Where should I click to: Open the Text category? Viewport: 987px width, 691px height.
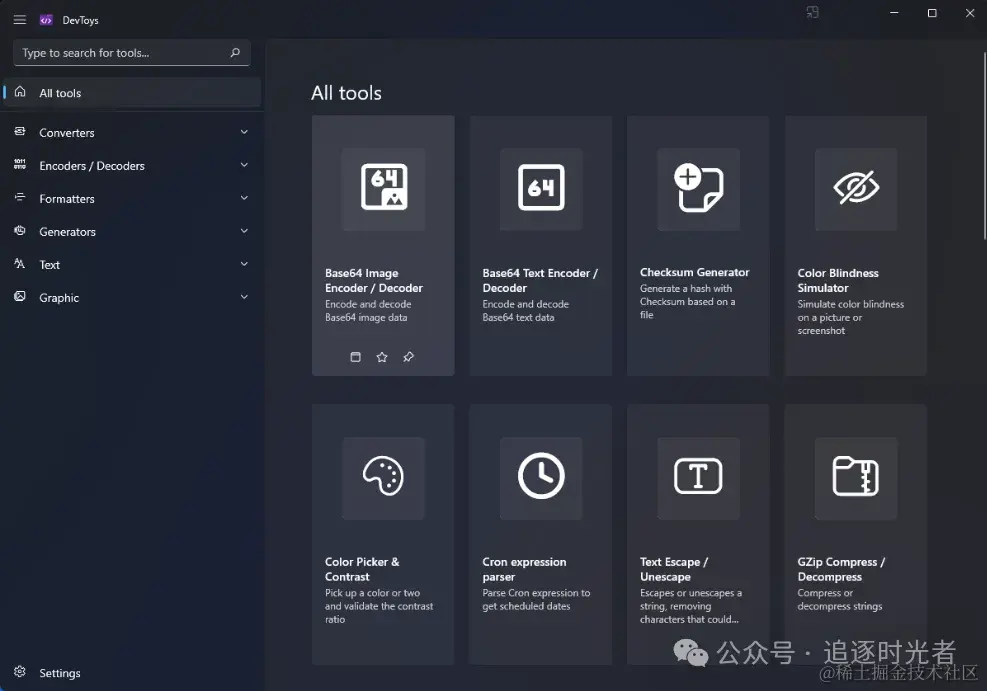132,264
